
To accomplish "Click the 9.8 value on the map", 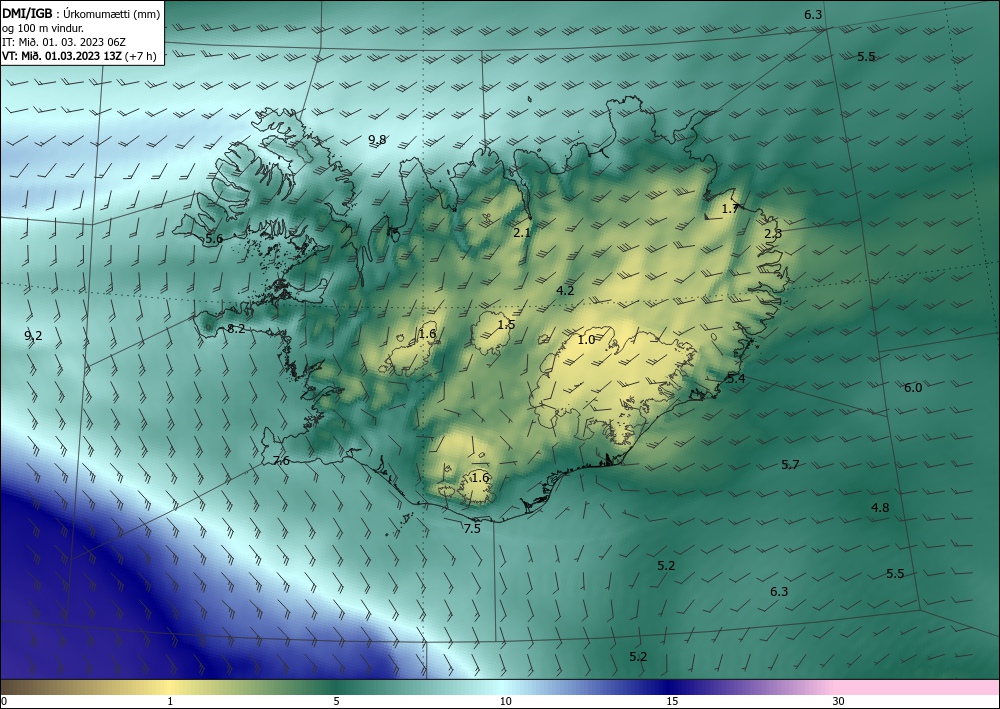I will (378, 140).
